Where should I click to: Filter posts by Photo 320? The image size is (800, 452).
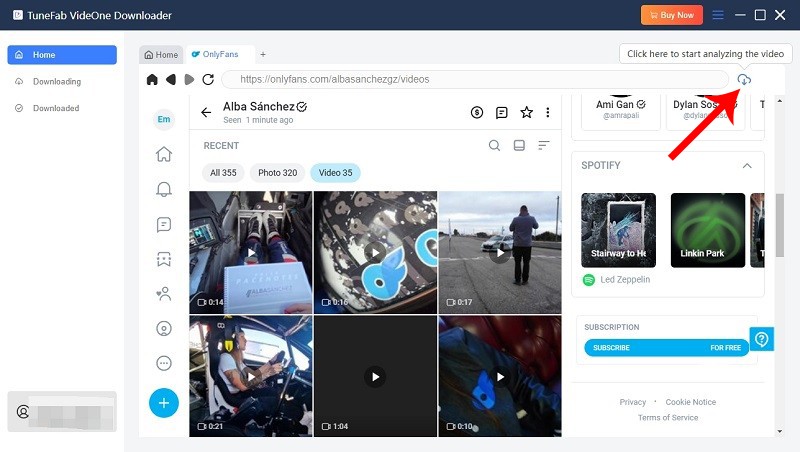277,172
